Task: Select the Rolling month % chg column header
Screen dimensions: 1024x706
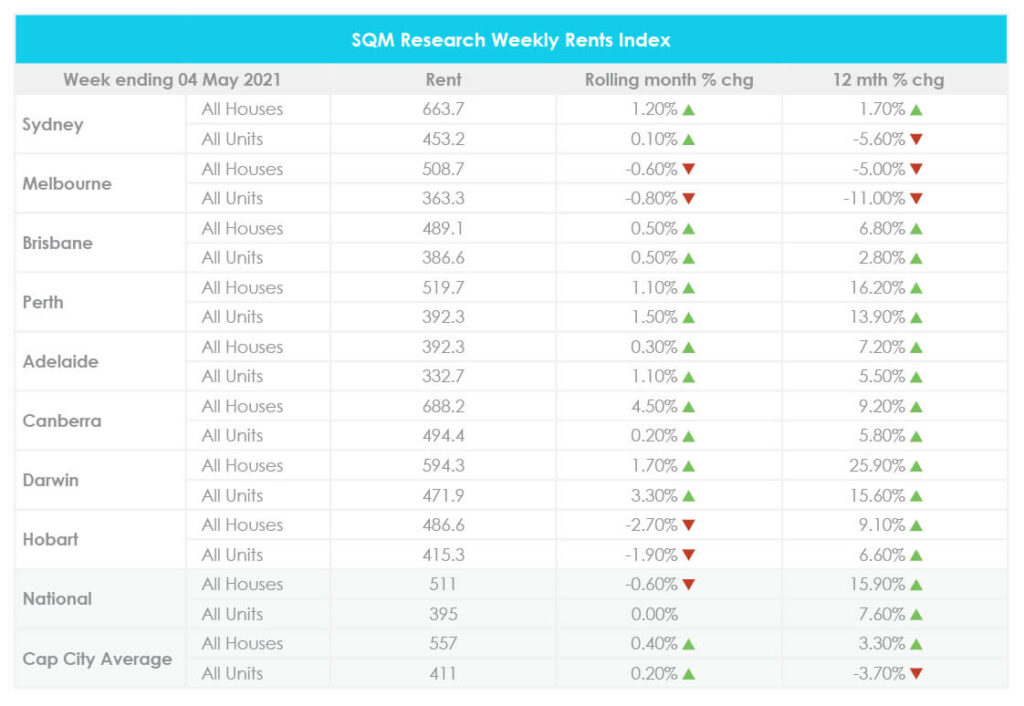Action: [669, 79]
